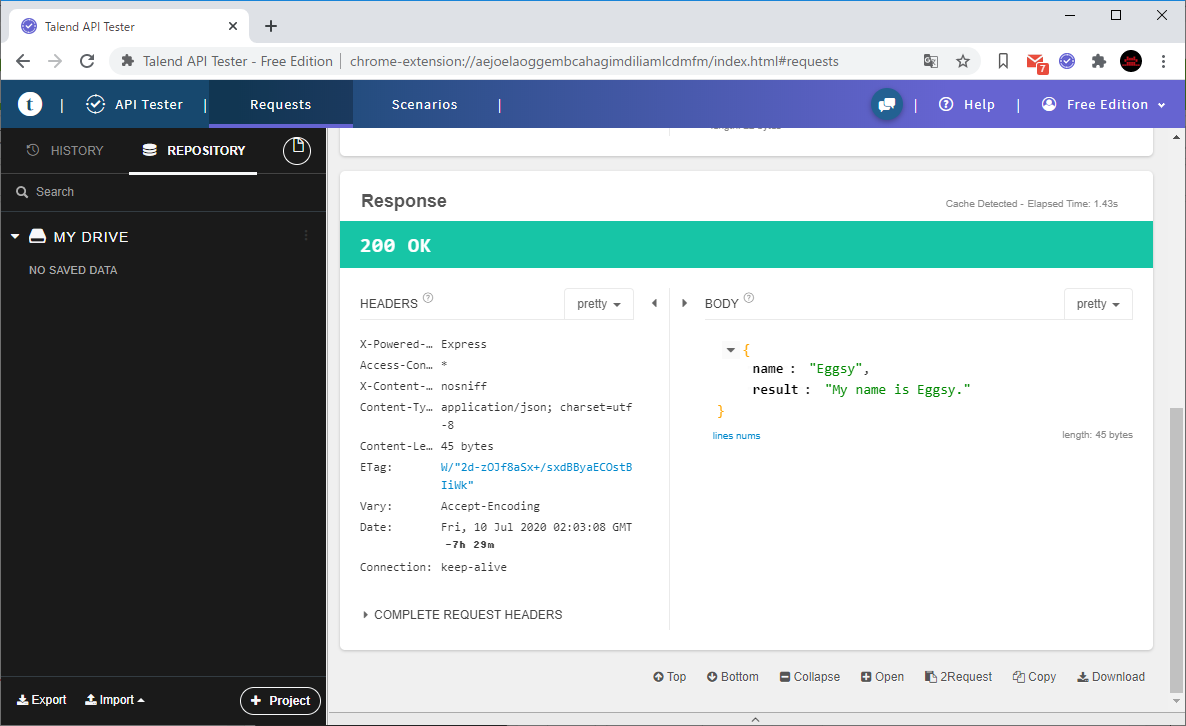Click the new request page icon

pyautogui.click(x=296, y=150)
